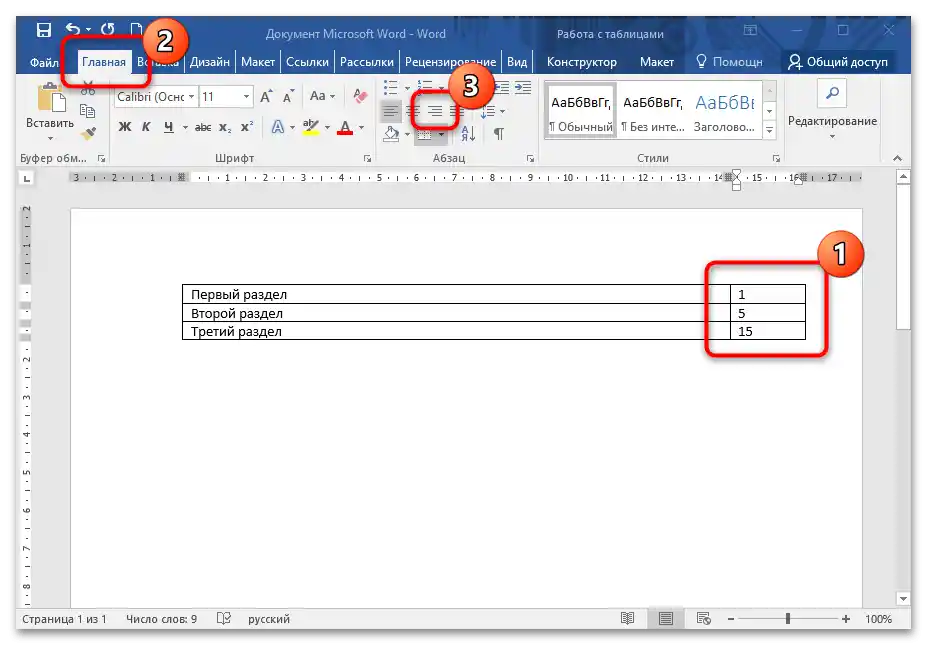Viewport: 927px width, 645px height.
Task: Toggle align left paragraph button
Action: tap(390, 111)
